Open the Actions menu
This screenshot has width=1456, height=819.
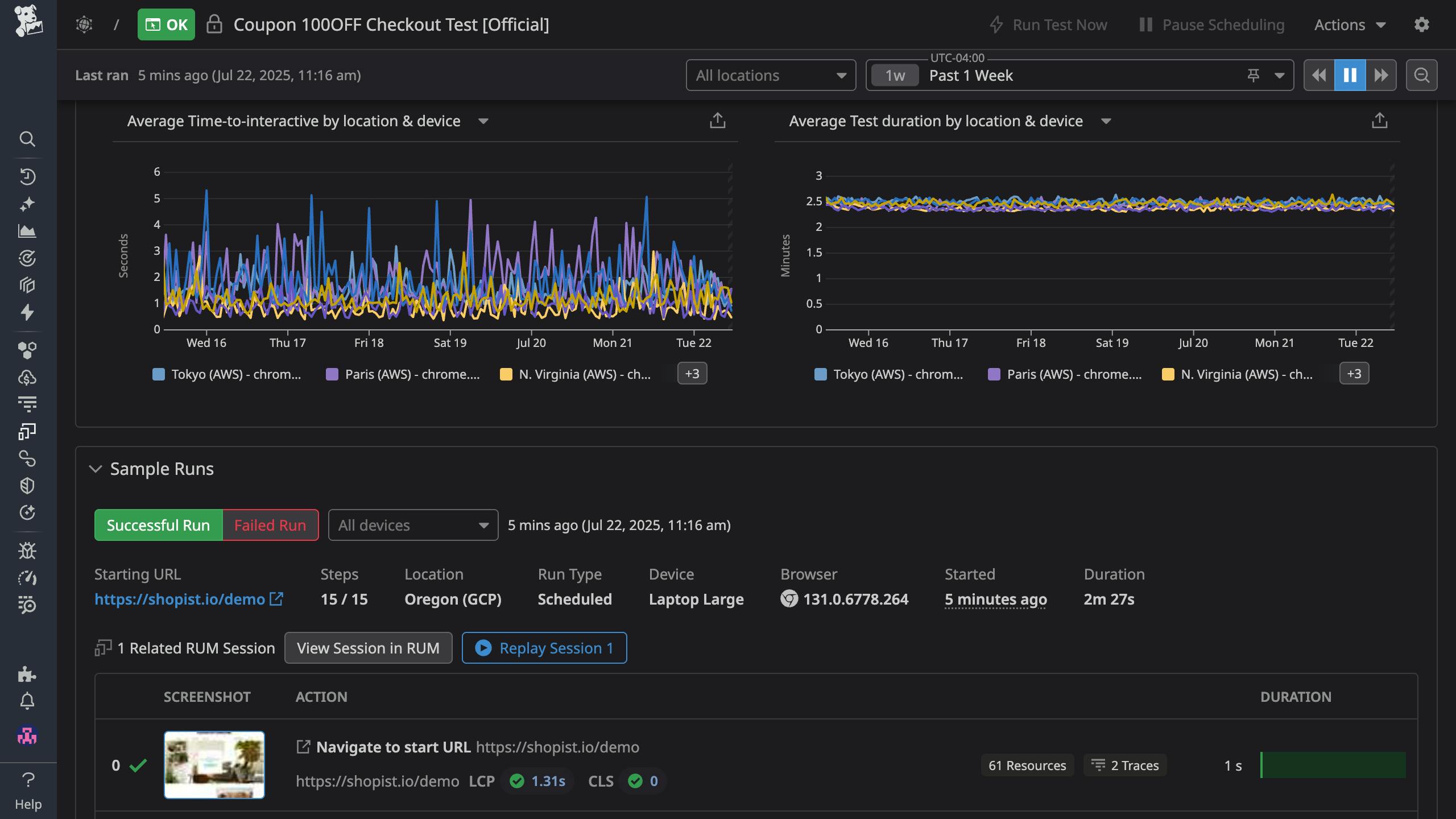pos(1350,24)
